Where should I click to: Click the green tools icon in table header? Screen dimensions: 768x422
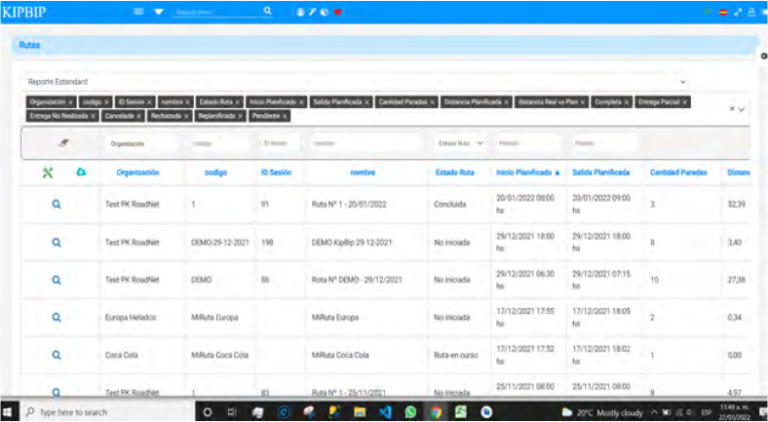tap(48, 172)
